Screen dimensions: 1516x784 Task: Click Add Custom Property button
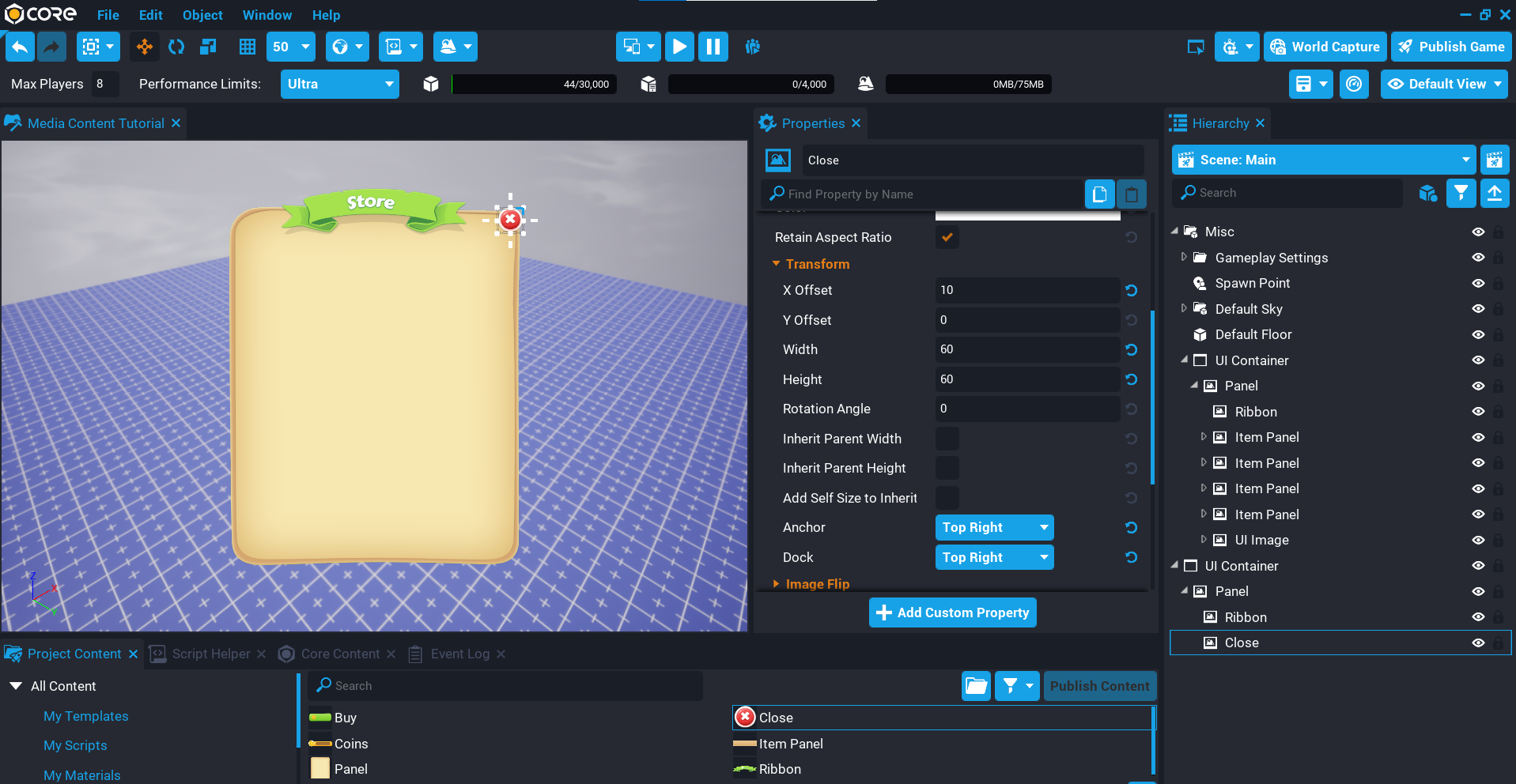(x=952, y=612)
